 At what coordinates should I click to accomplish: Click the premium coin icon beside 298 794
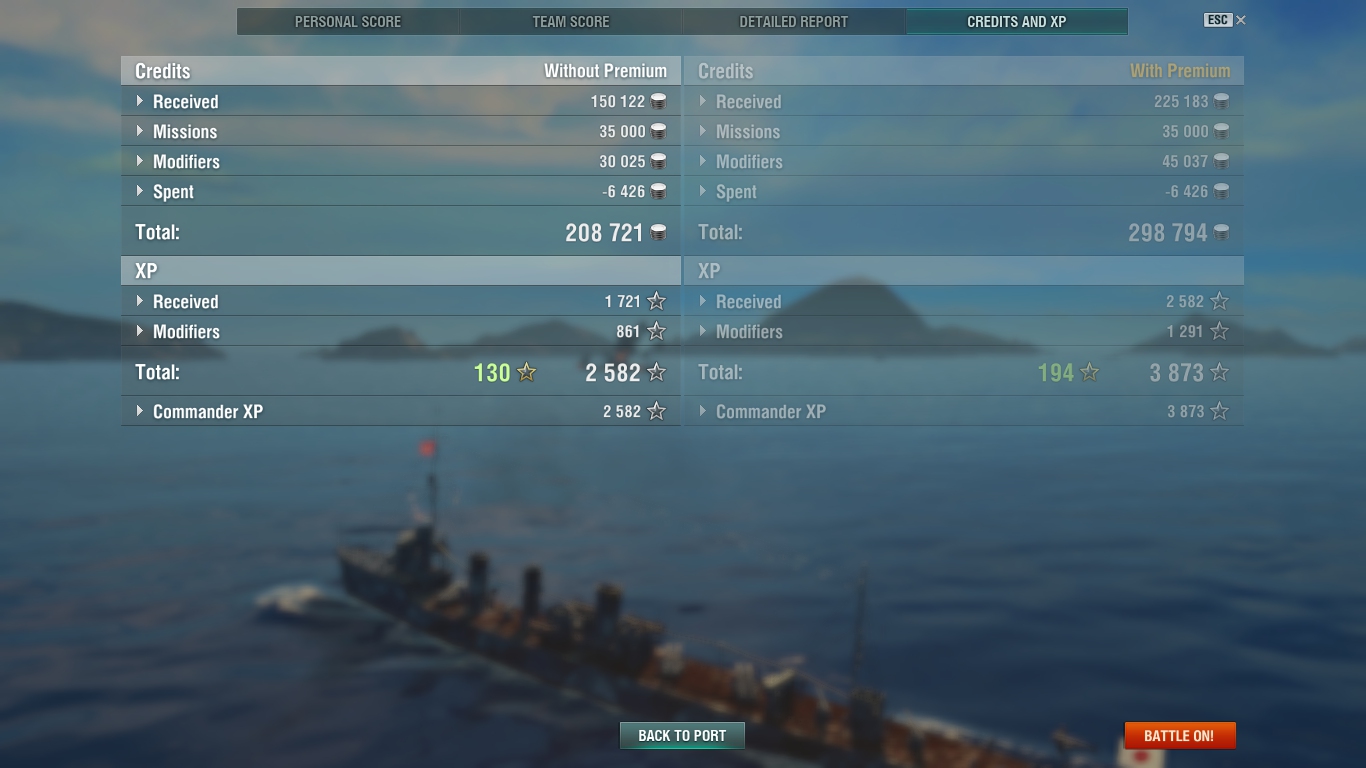click(x=1221, y=232)
